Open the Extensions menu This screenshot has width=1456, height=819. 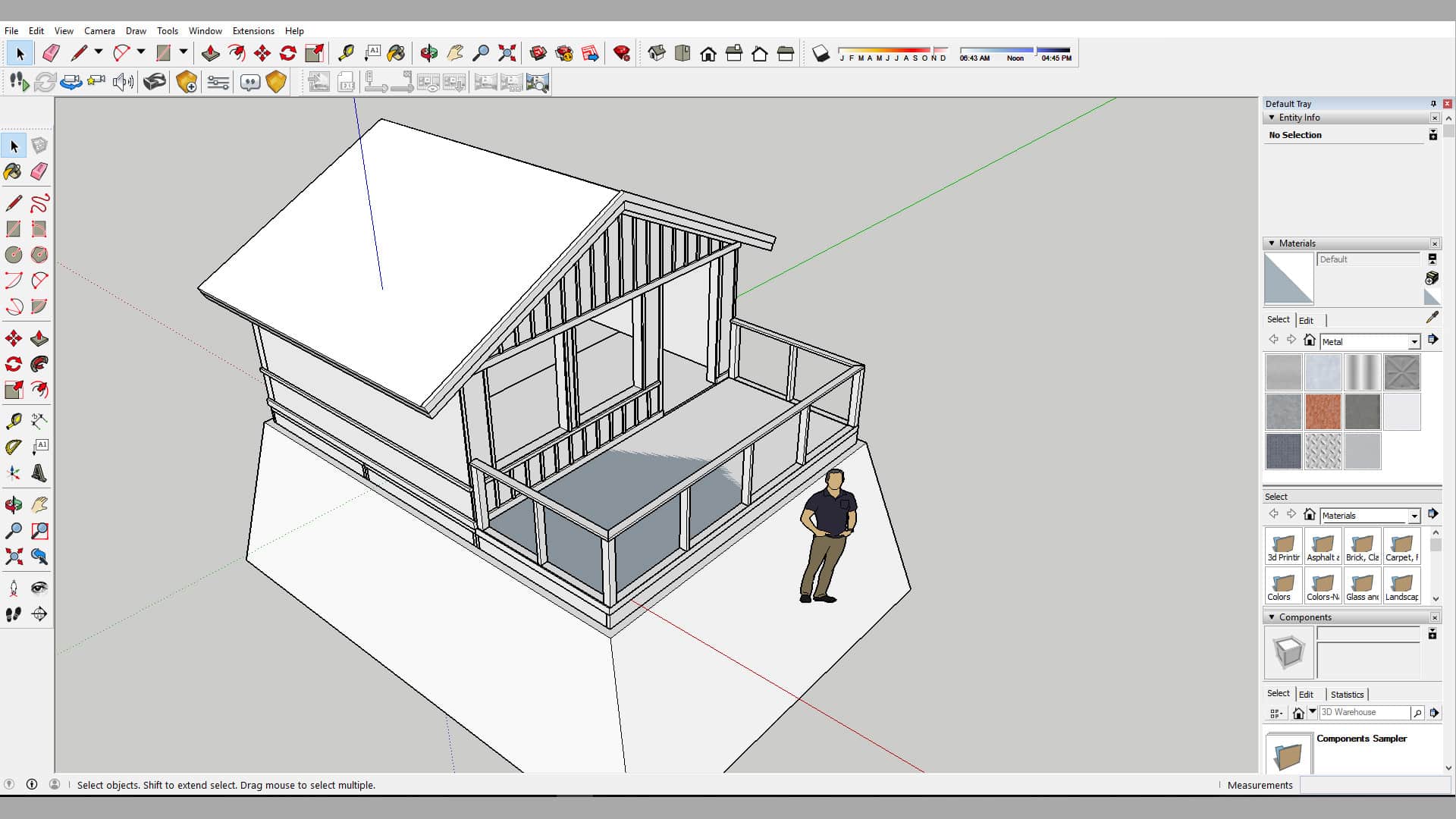[x=253, y=30]
